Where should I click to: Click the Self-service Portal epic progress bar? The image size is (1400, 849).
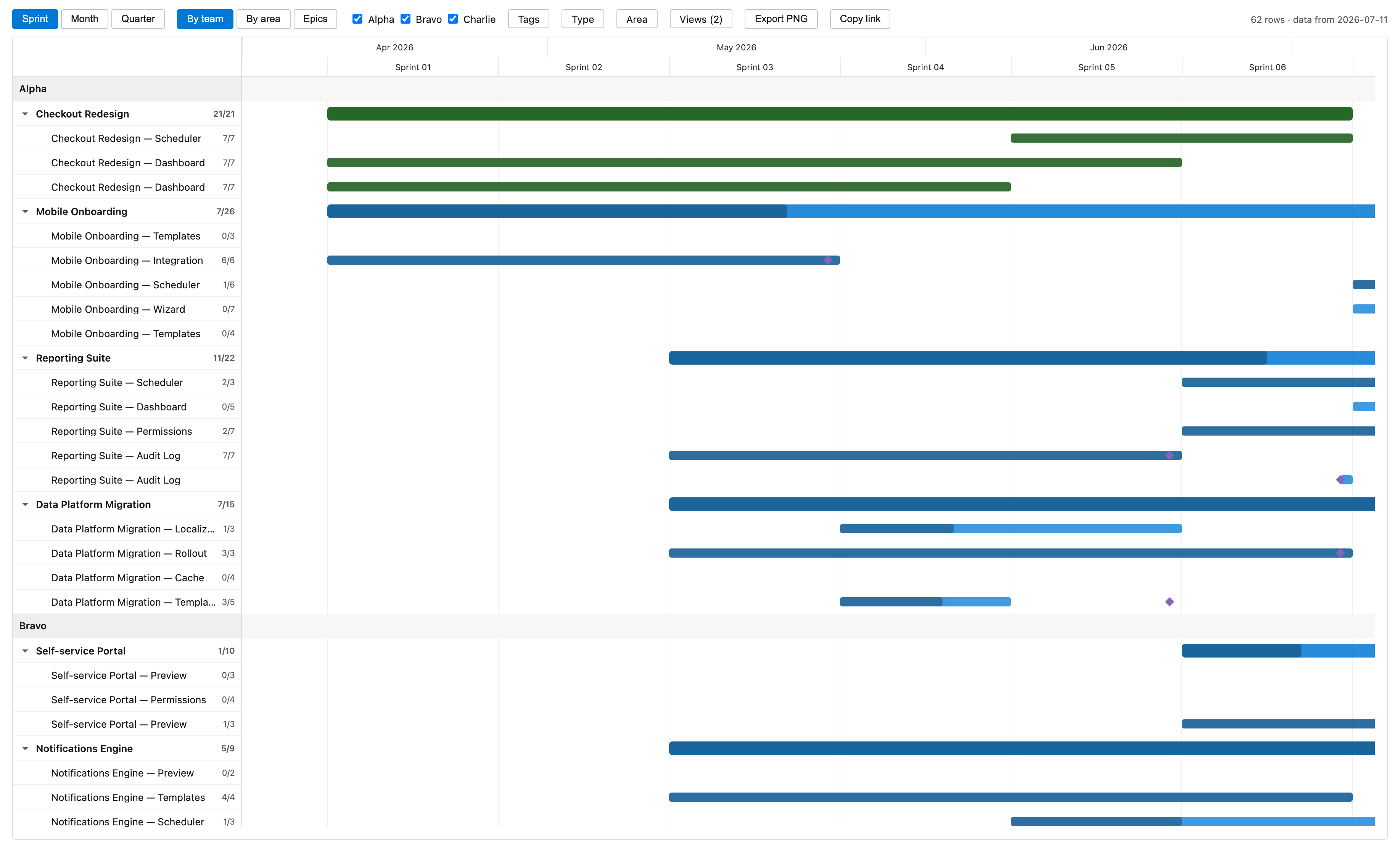click(x=1278, y=651)
